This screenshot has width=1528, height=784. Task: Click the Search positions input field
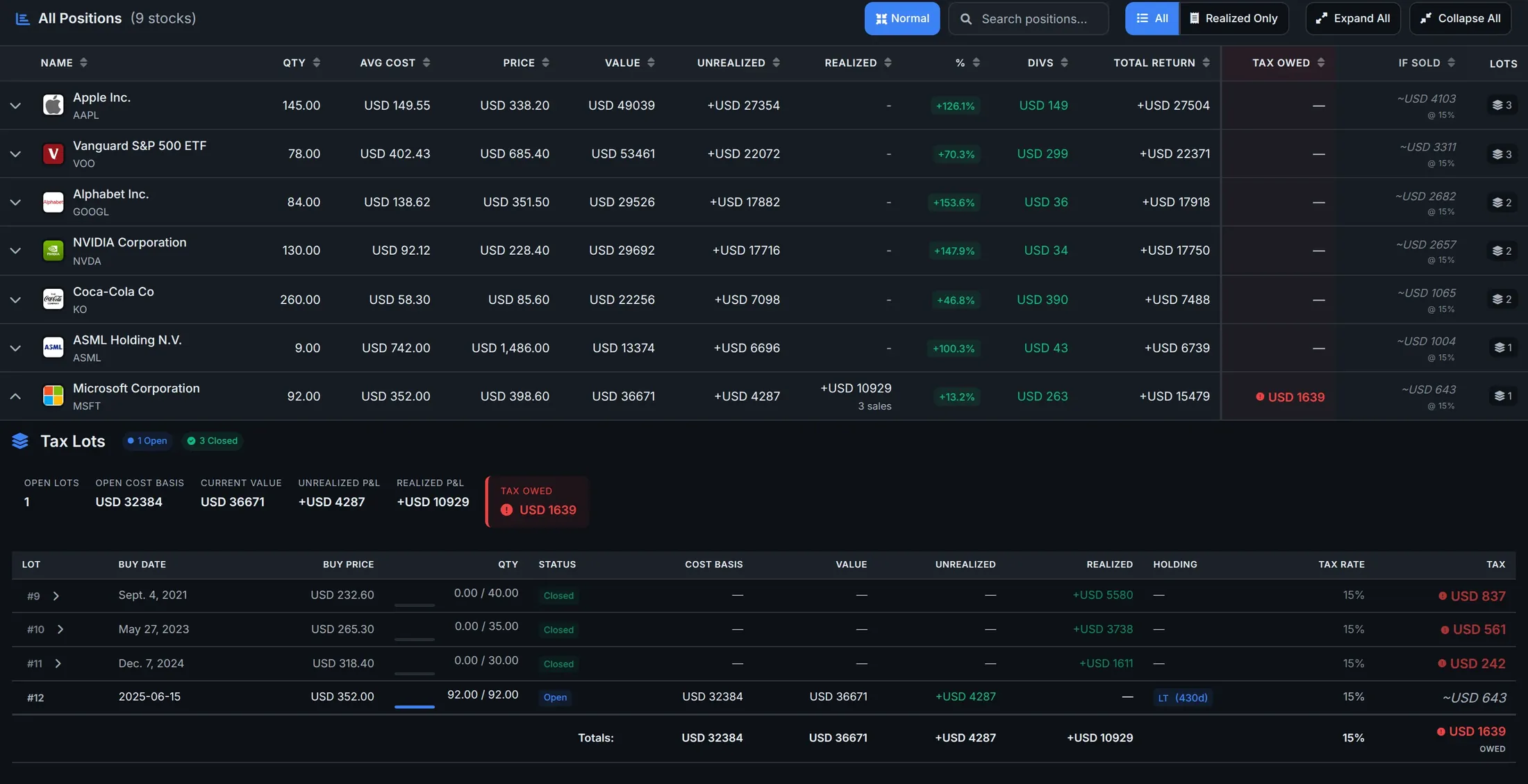[x=1029, y=19]
